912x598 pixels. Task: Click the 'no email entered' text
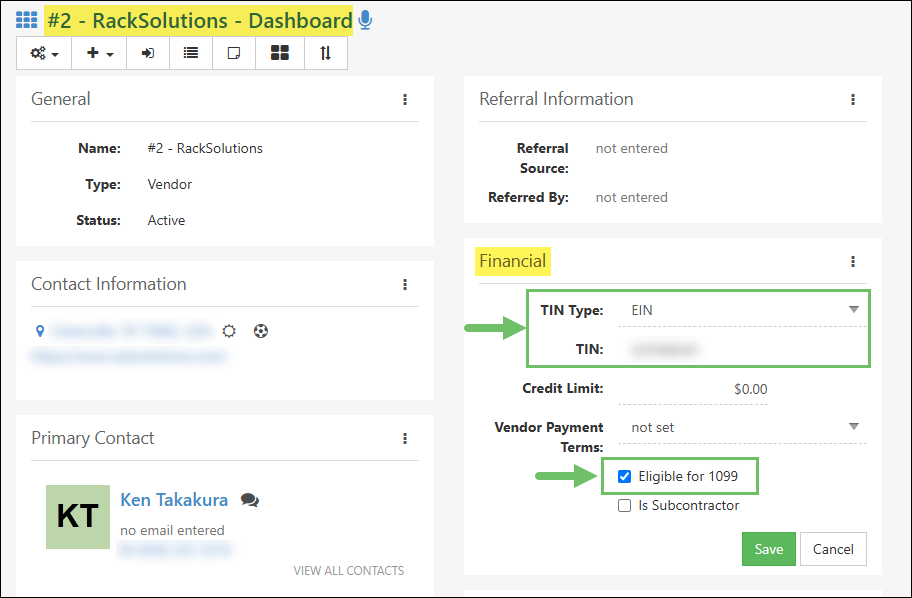coord(172,531)
